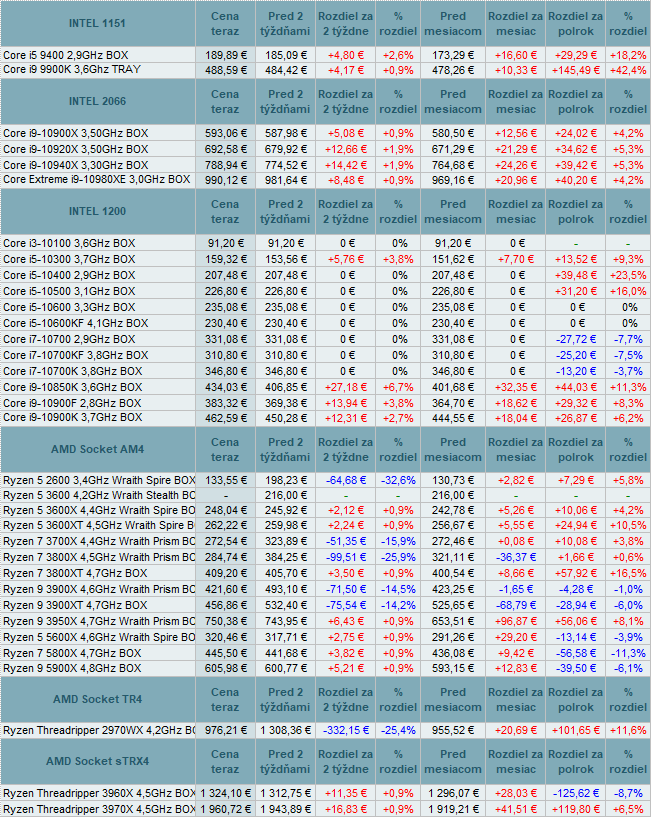Select Ryzen Threadripper 2970WX 4,2GHz name

point(99,731)
